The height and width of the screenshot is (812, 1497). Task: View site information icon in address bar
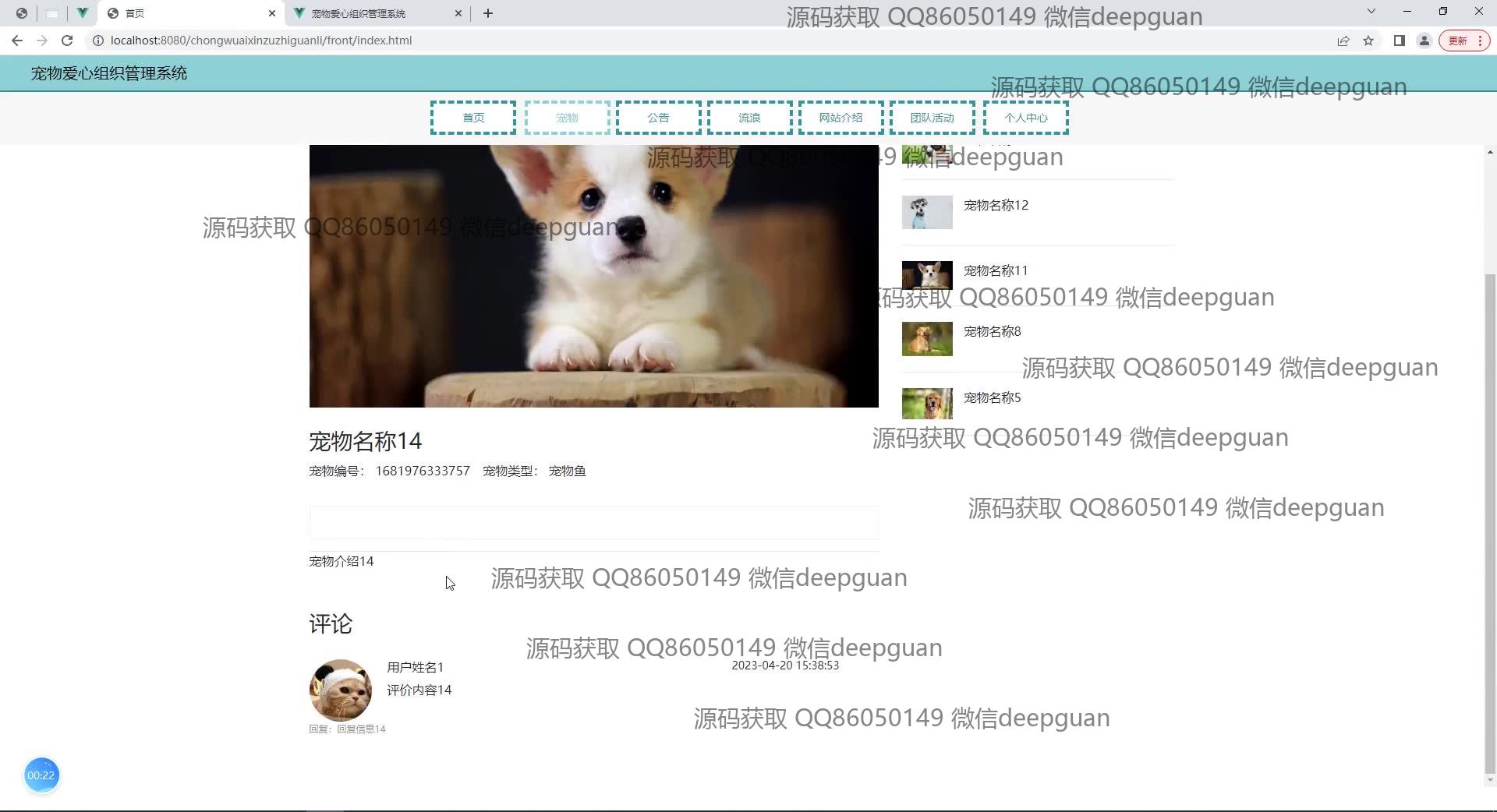pyautogui.click(x=98, y=41)
